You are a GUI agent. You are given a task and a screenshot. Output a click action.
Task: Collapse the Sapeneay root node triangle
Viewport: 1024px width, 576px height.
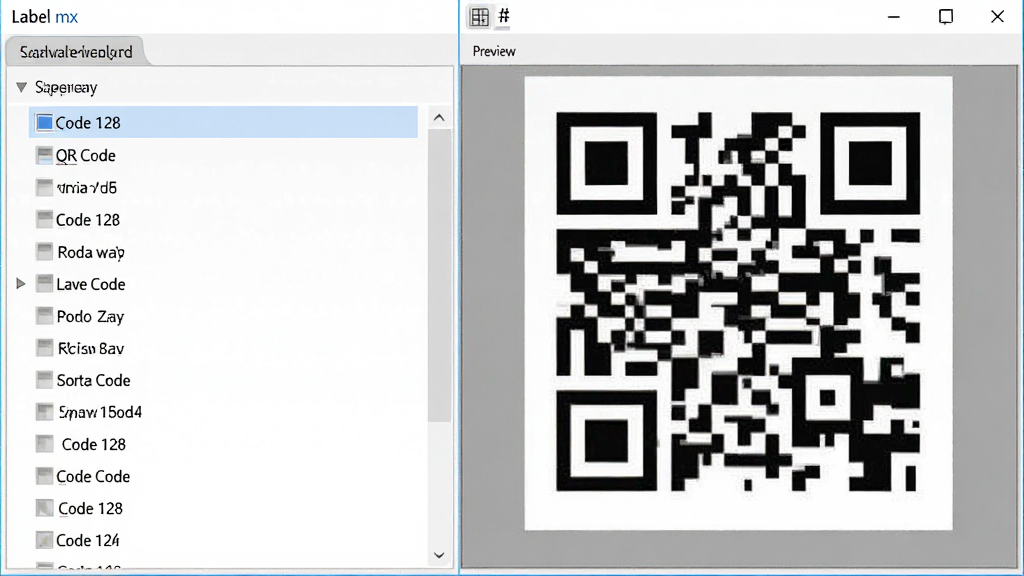(22, 87)
